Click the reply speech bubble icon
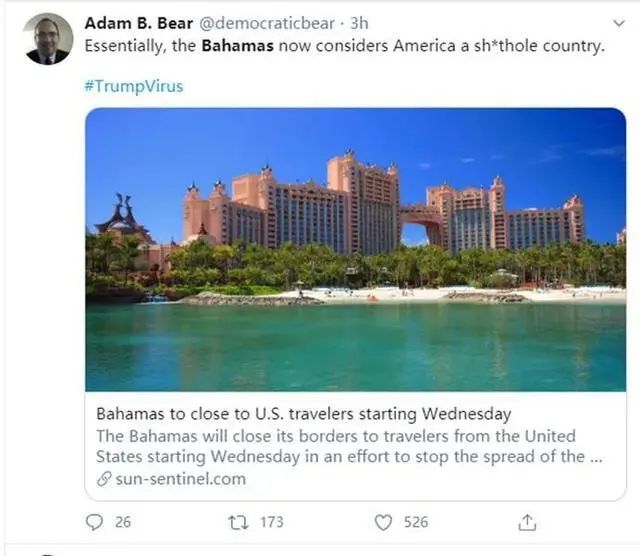640x556 pixels. [95, 522]
